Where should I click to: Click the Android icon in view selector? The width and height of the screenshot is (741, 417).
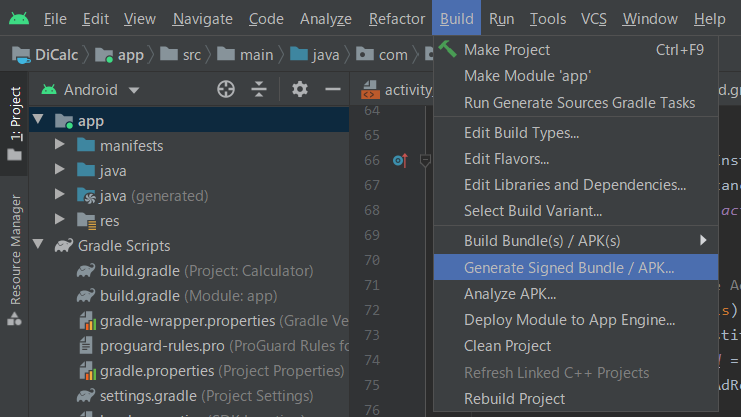click(x=49, y=89)
